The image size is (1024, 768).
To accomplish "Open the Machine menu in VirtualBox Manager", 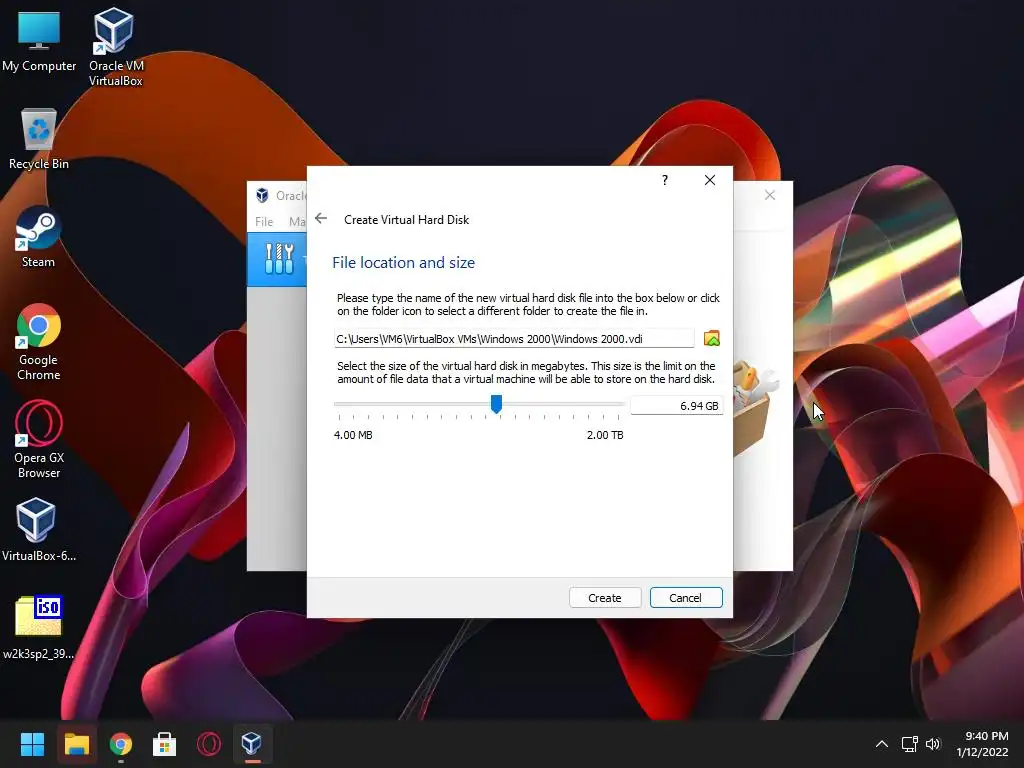I will [x=297, y=221].
